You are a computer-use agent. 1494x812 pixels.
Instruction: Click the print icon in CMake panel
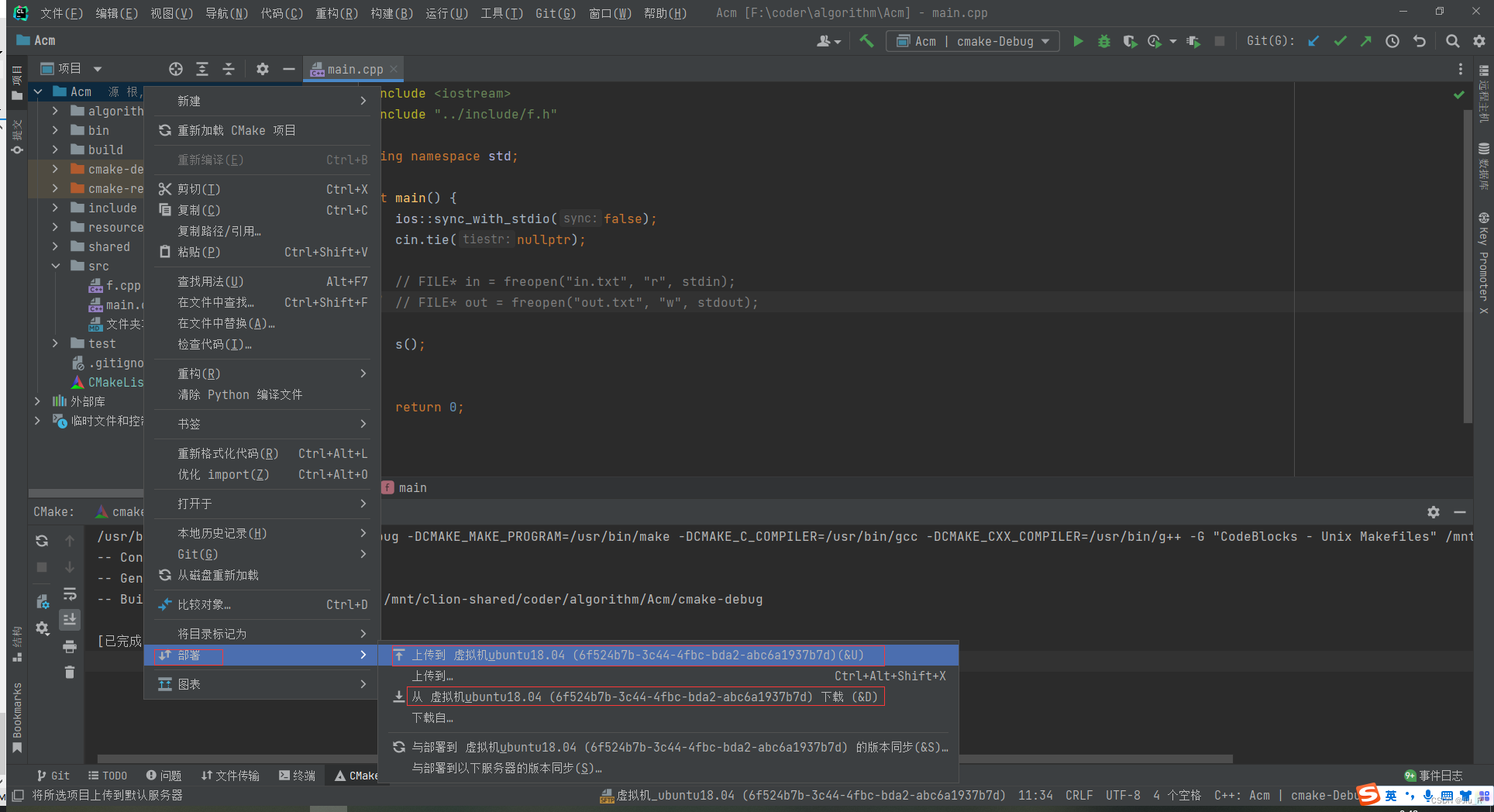coord(70,646)
